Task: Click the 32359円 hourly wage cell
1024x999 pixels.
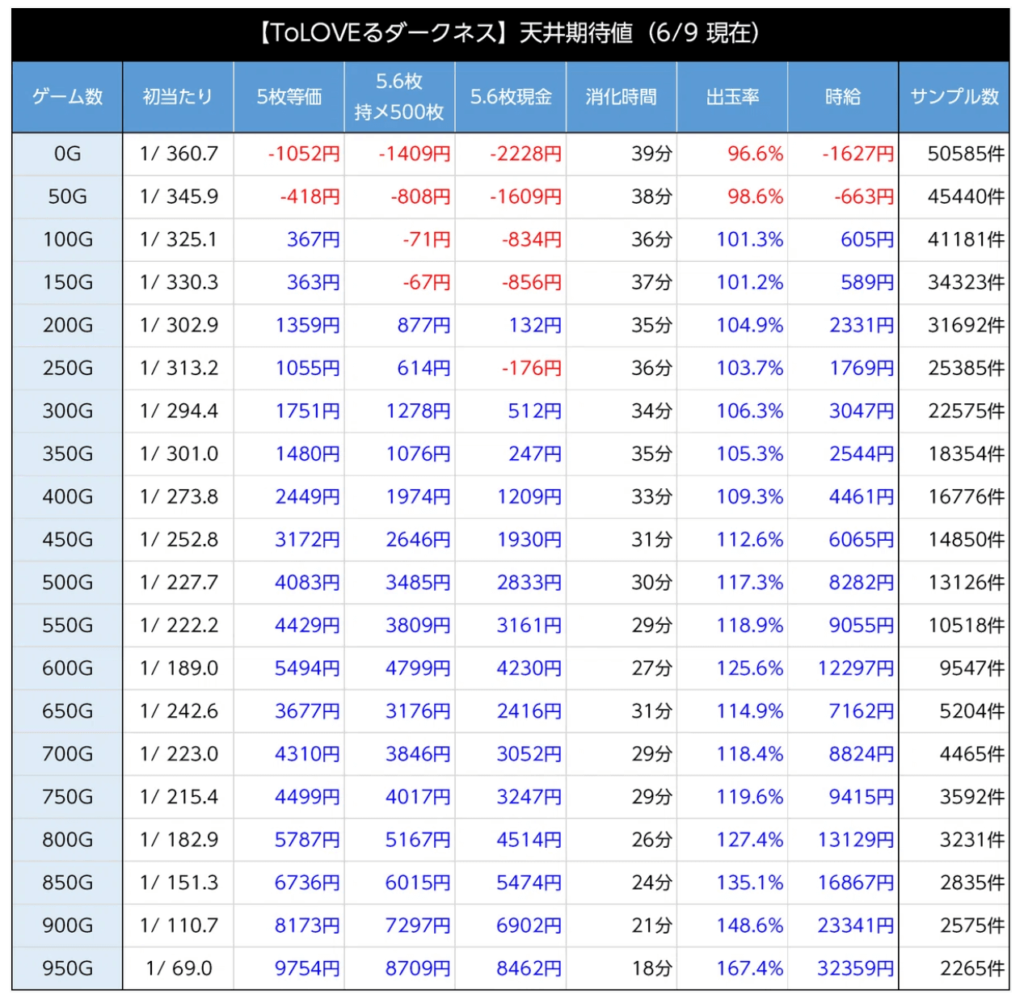Action: (843, 968)
